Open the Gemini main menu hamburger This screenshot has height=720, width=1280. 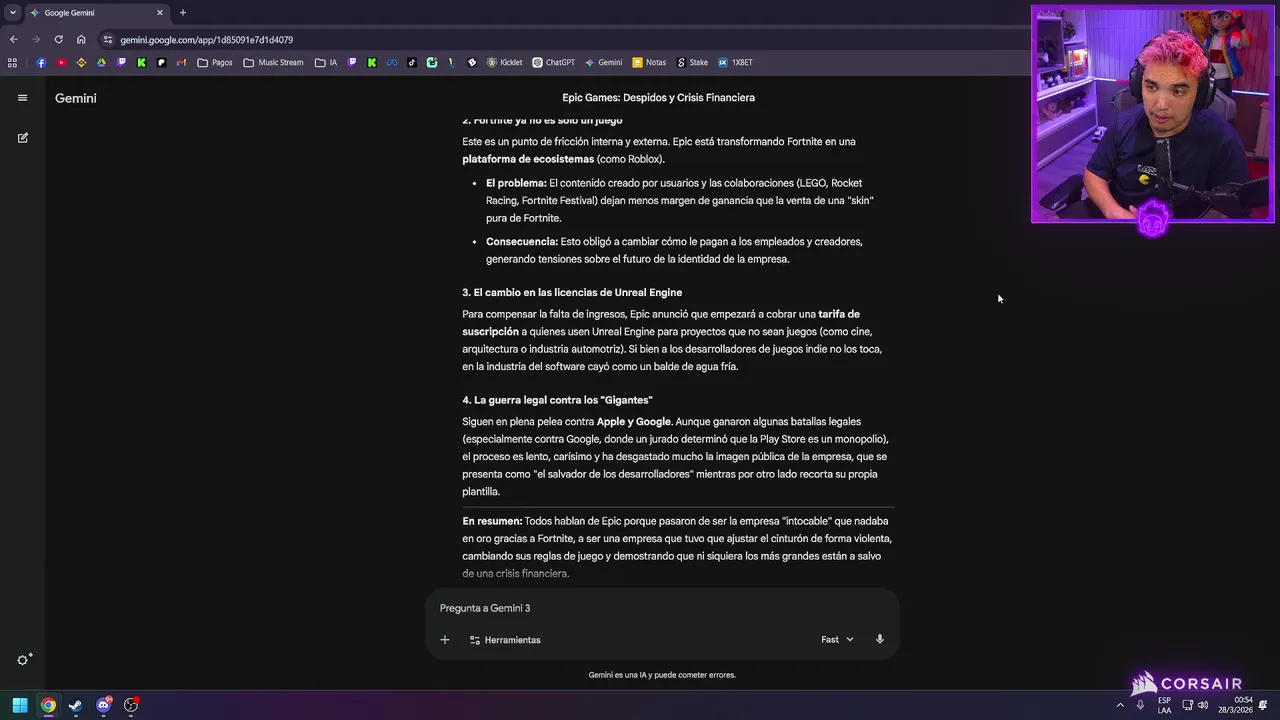tap(22, 98)
